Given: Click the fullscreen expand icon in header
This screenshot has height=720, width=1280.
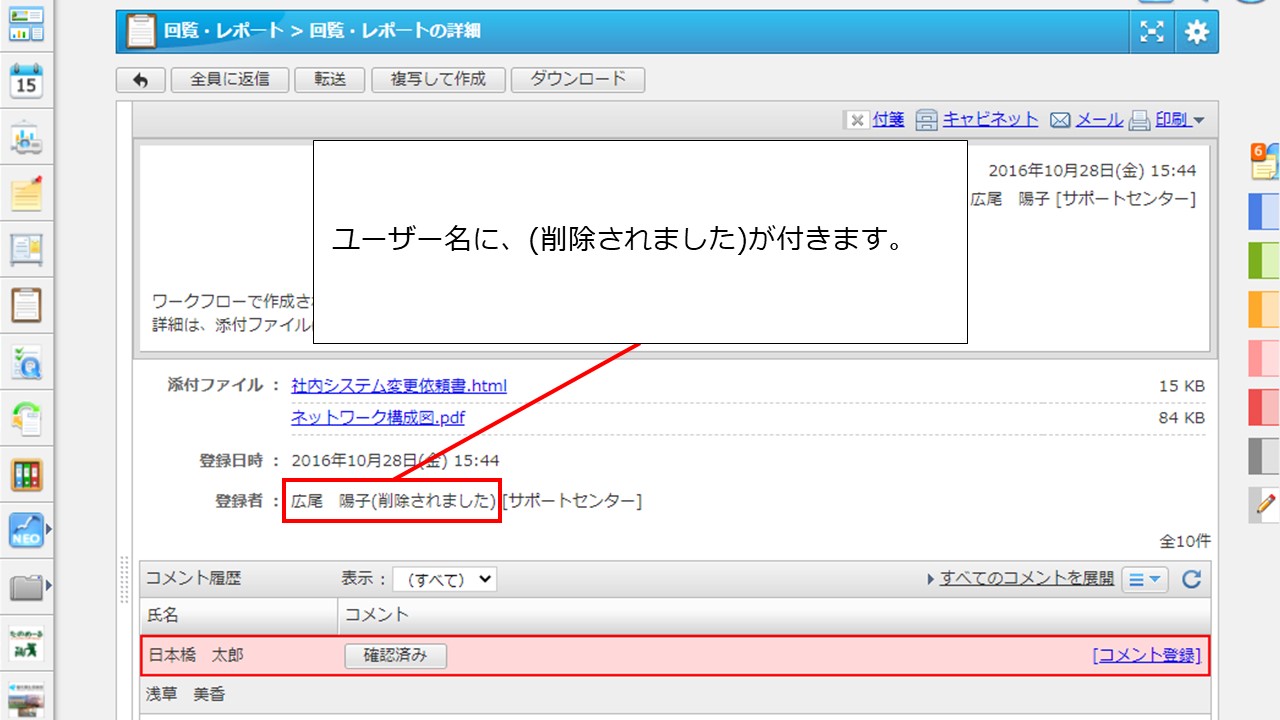Looking at the screenshot, I should click(1153, 32).
